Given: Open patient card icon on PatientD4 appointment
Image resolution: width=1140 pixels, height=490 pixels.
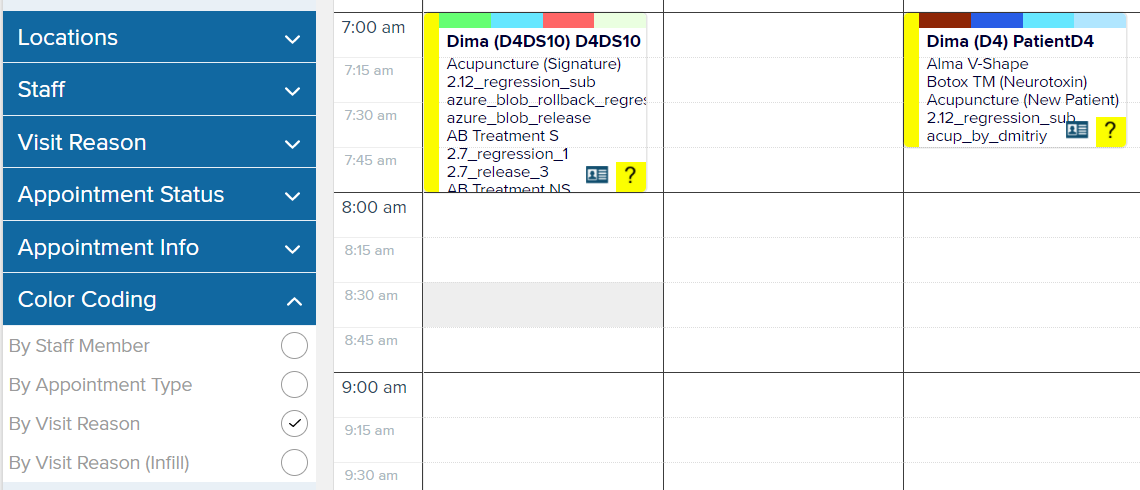Looking at the screenshot, I should (1077, 130).
